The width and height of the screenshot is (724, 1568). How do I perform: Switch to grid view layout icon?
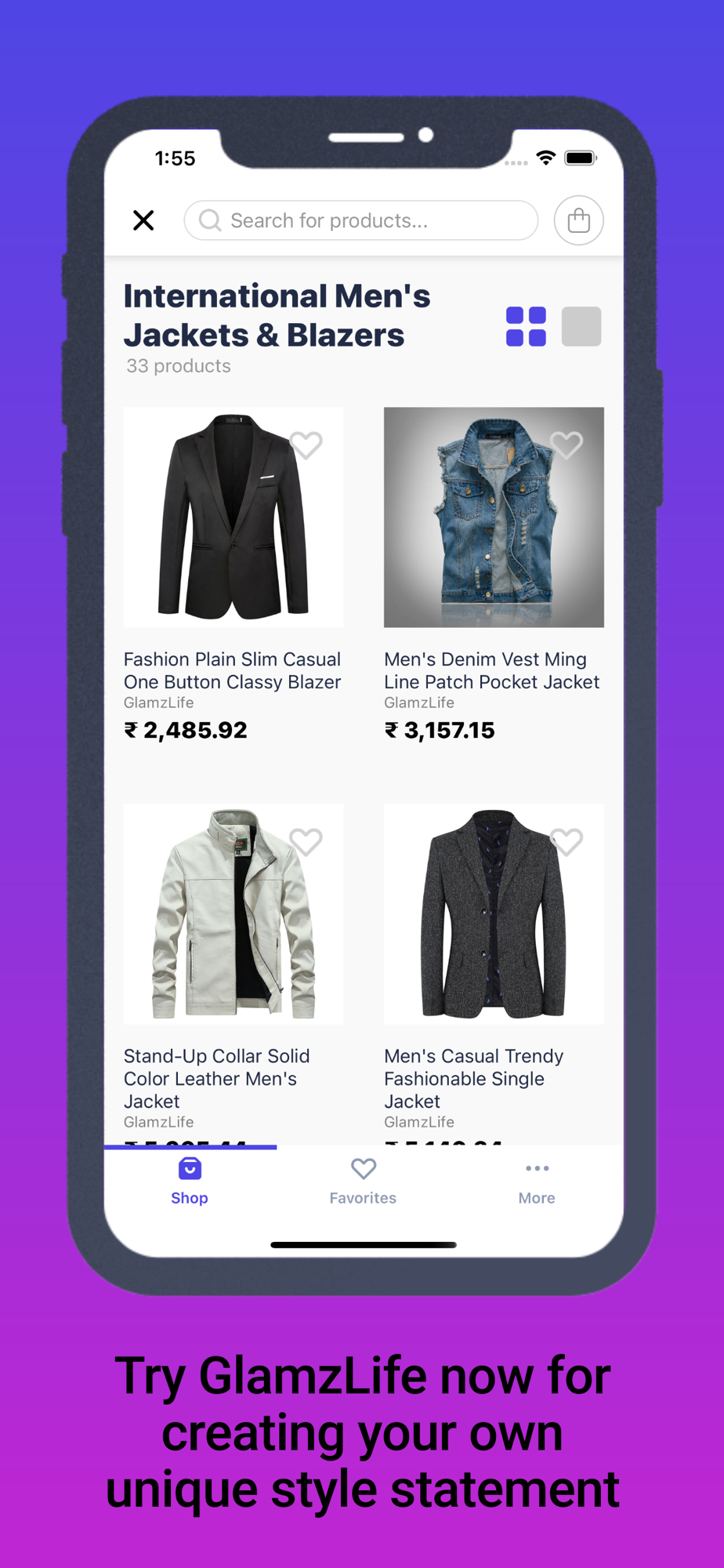pyautogui.click(x=526, y=326)
